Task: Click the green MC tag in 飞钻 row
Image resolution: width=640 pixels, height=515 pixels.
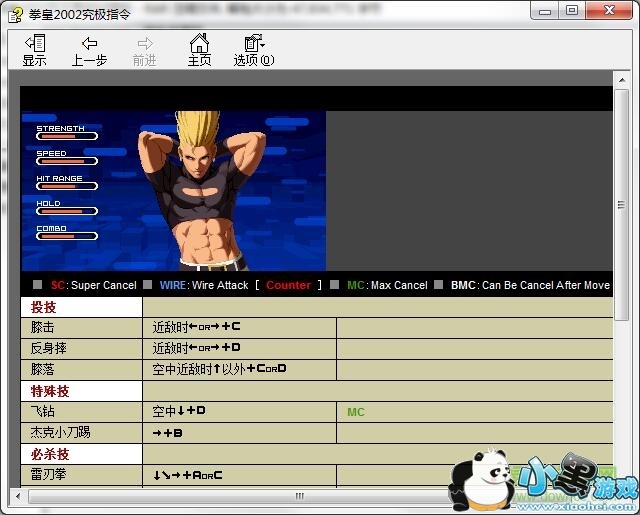Action: tap(356, 412)
